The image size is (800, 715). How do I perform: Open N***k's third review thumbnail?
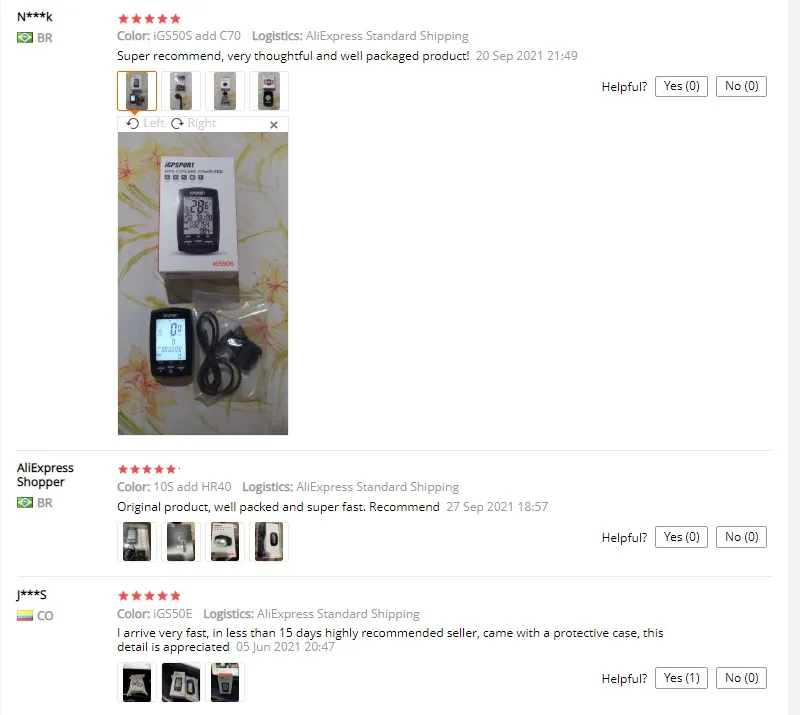224,91
